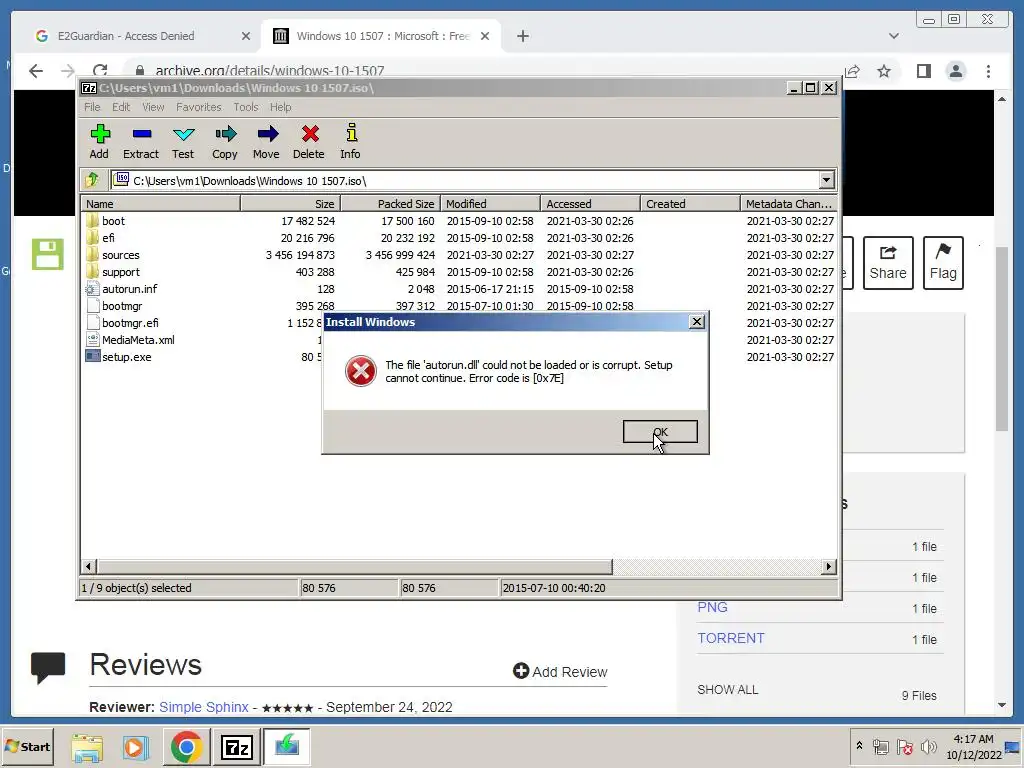Open the Help menu in 7-Zip
1024x768 pixels.
[x=281, y=107]
